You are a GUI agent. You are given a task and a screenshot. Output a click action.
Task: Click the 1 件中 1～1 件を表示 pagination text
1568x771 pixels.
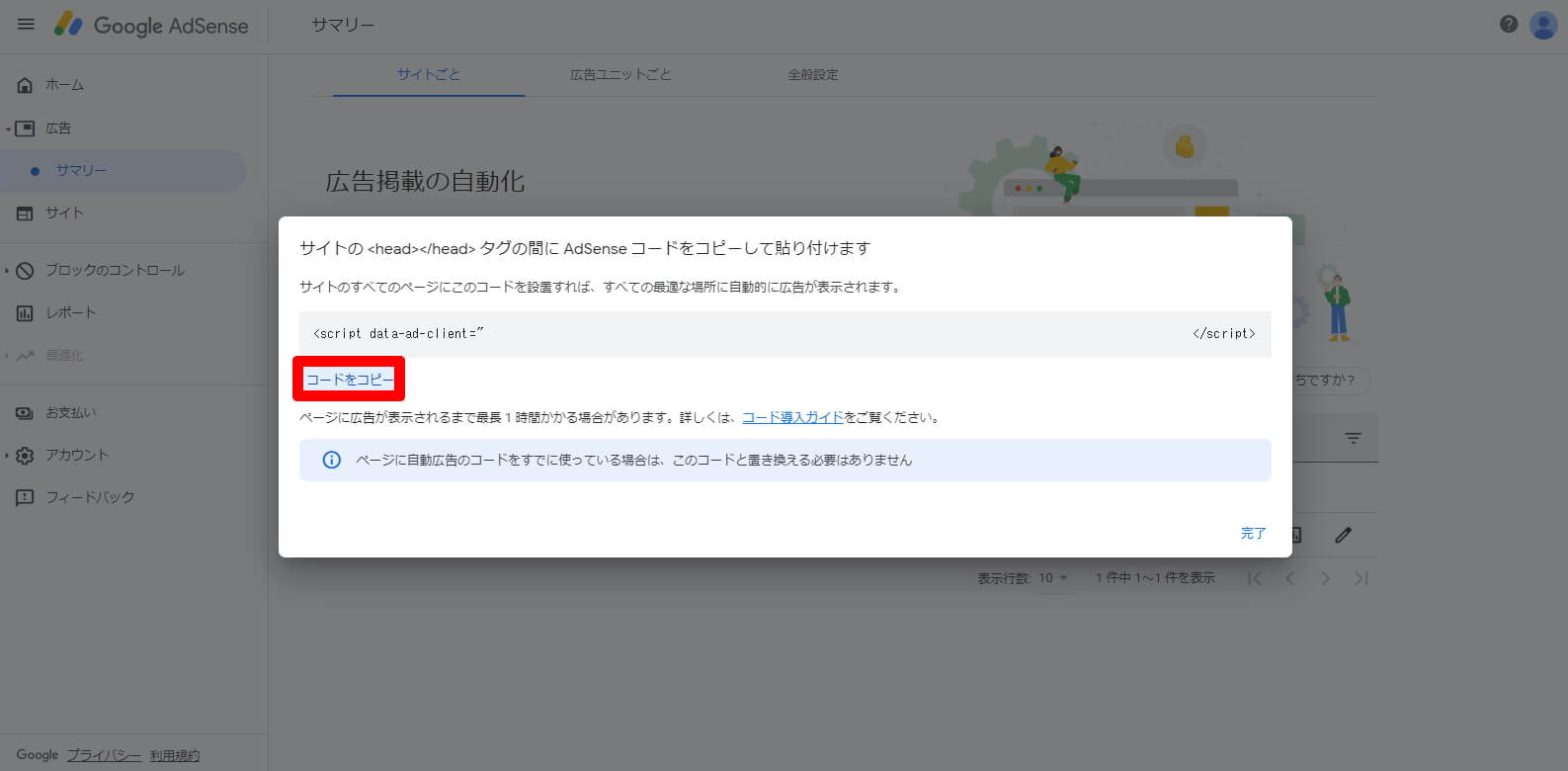click(1155, 578)
